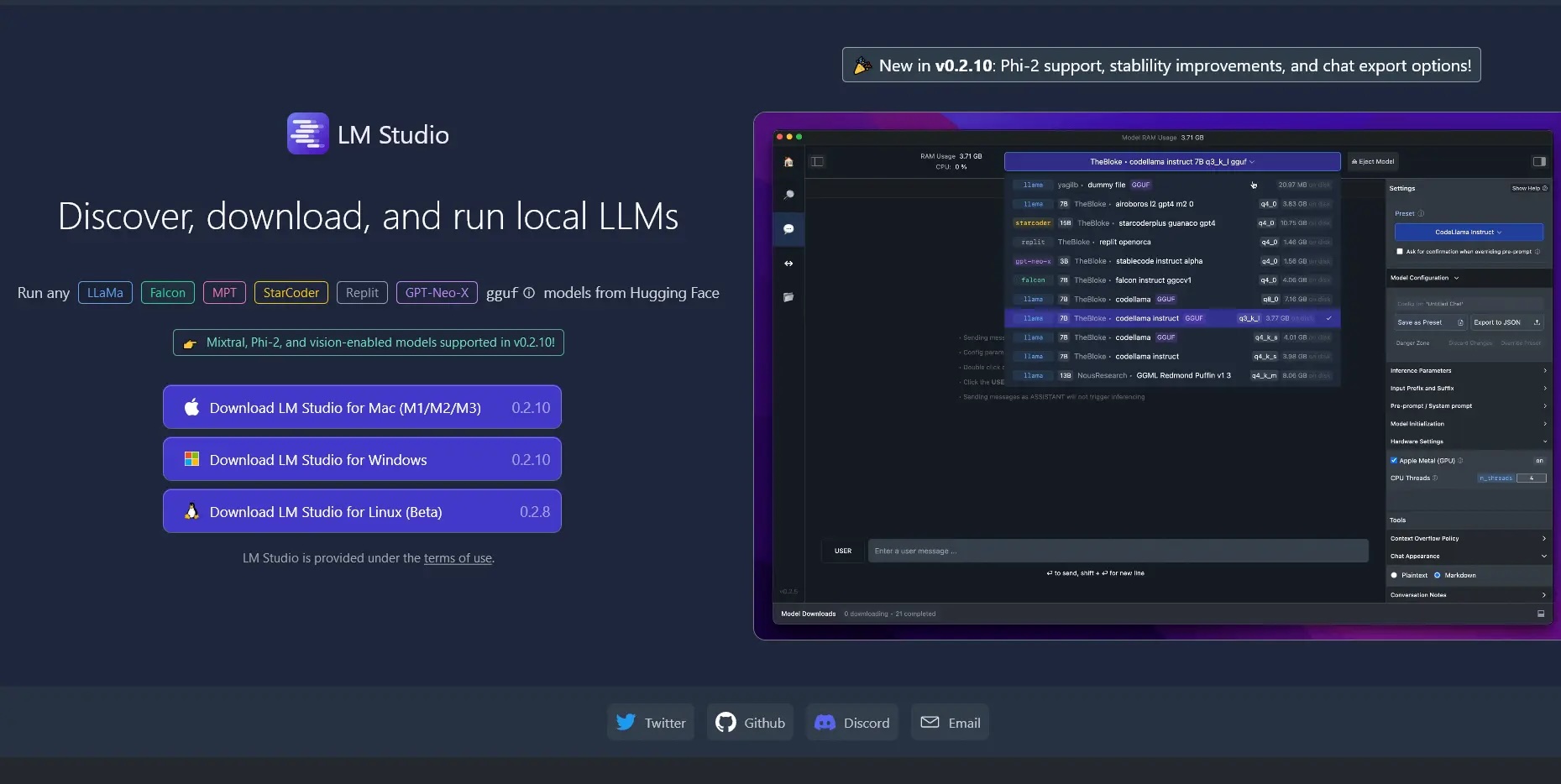Click the Github octocat icon

tap(726, 722)
